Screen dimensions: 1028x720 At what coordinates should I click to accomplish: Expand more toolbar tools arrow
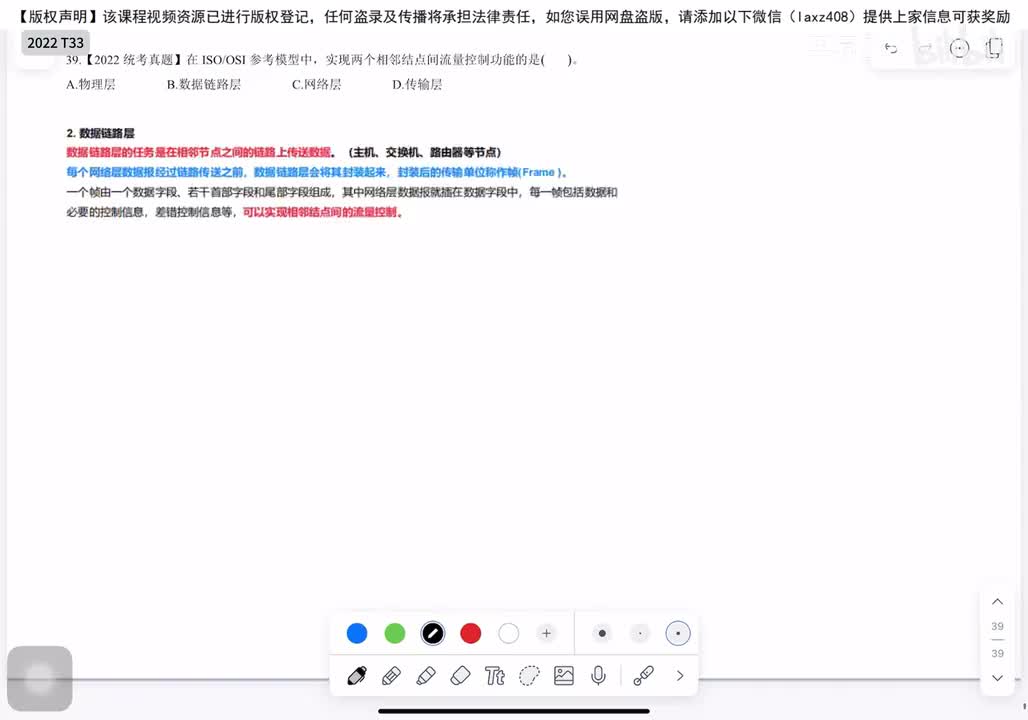point(680,675)
